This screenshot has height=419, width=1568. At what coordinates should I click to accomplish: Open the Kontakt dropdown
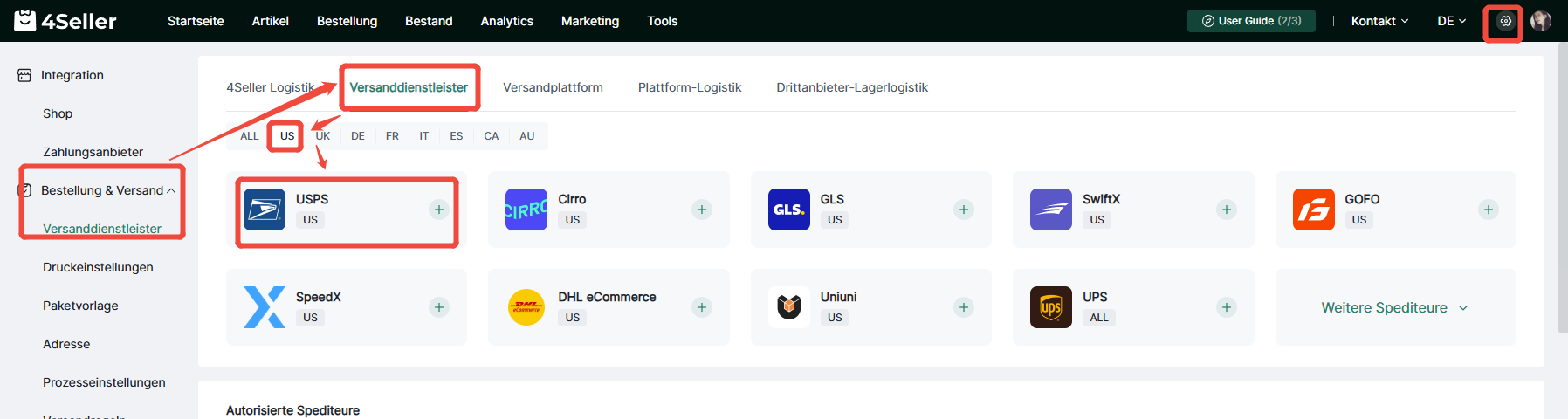click(1379, 21)
